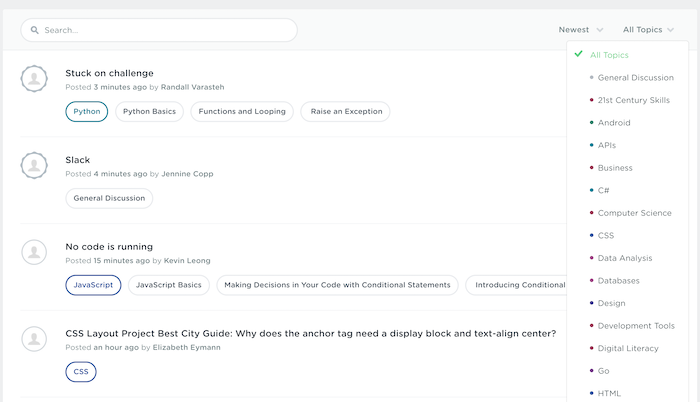Choose Android from the topics menu
This screenshot has width=700, height=402.
point(614,123)
